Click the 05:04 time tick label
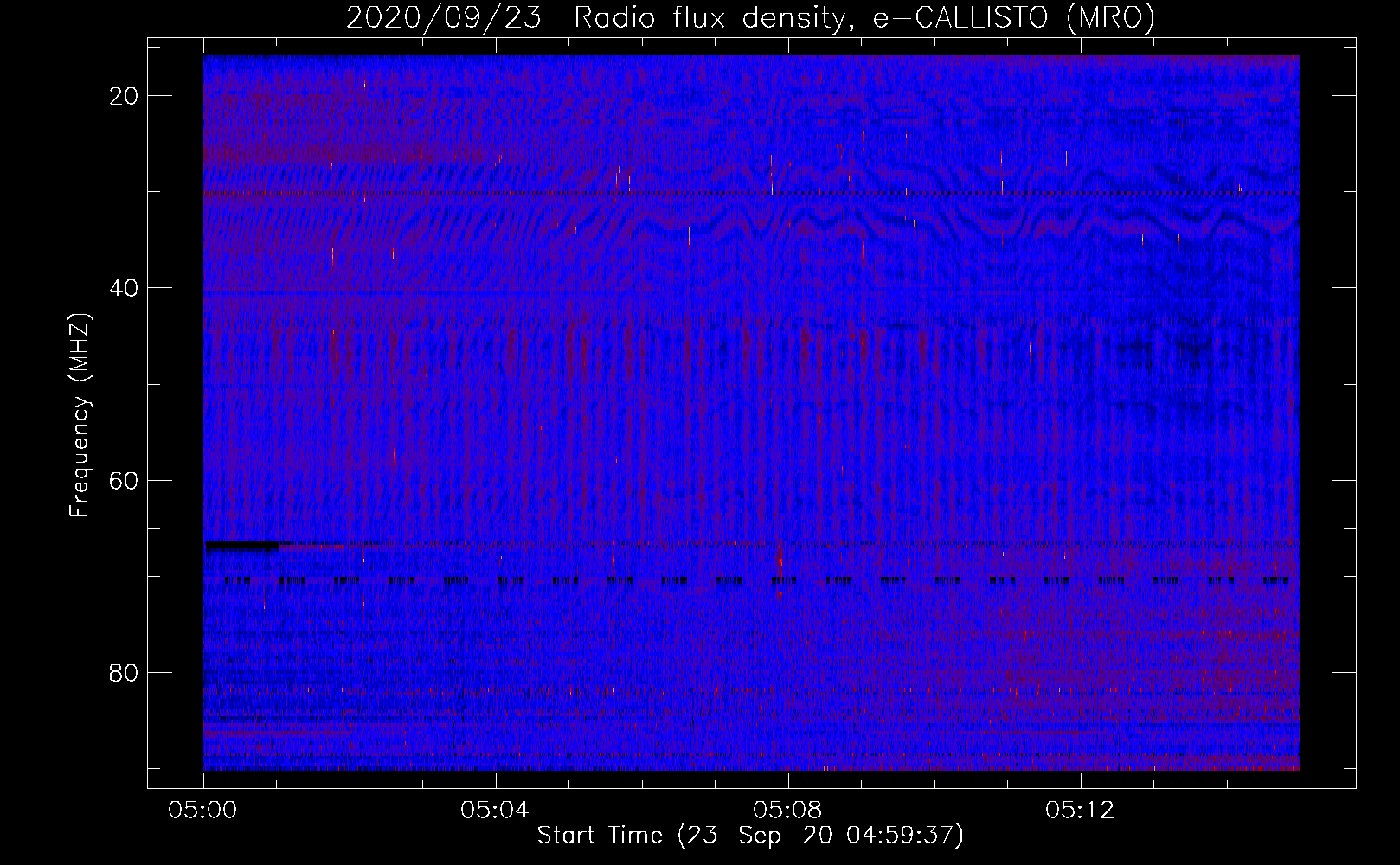This screenshot has height=865, width=1400. pyautogui.click(x=495, y=811)
